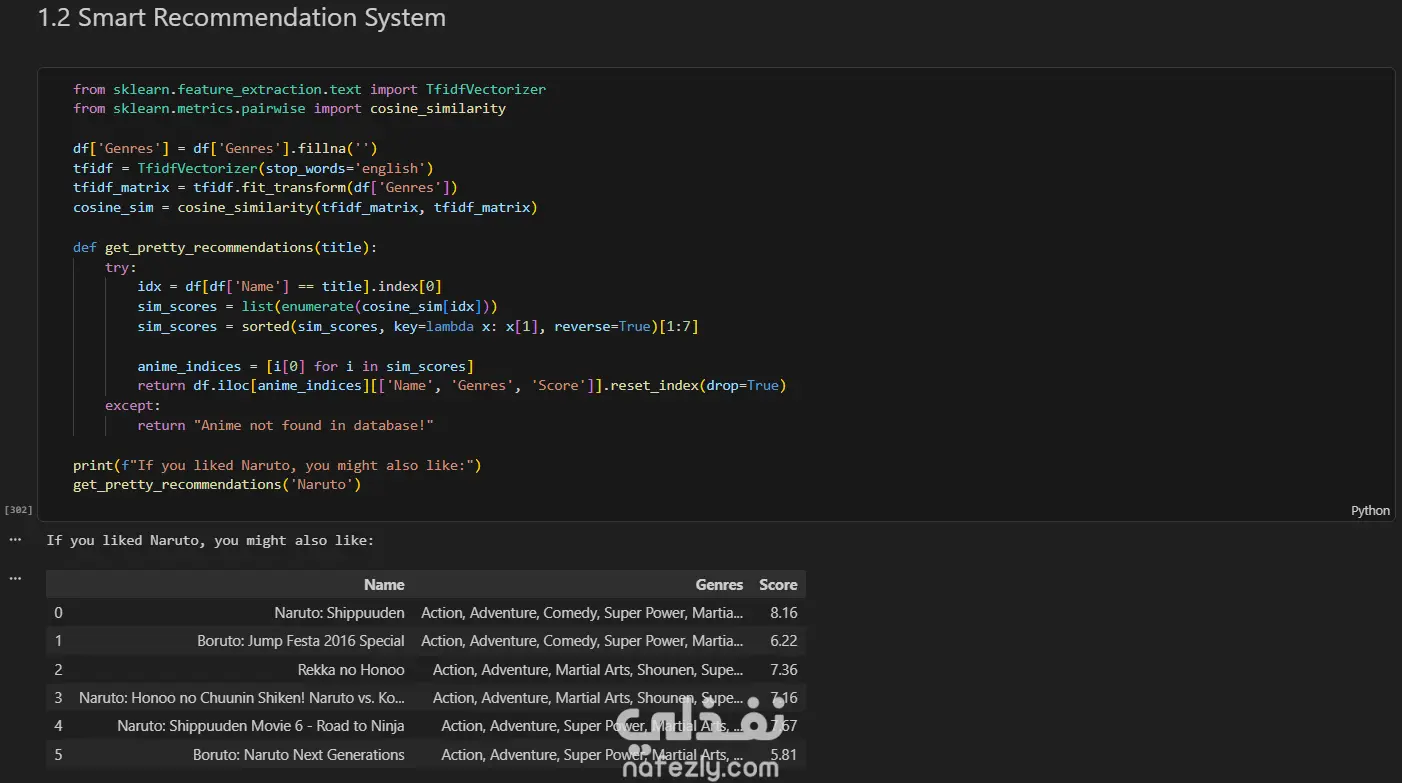The image size is (1402, 783).
Task: Click the get_pretty_recommendations('Naruto') call line
Action: (217, 484)
